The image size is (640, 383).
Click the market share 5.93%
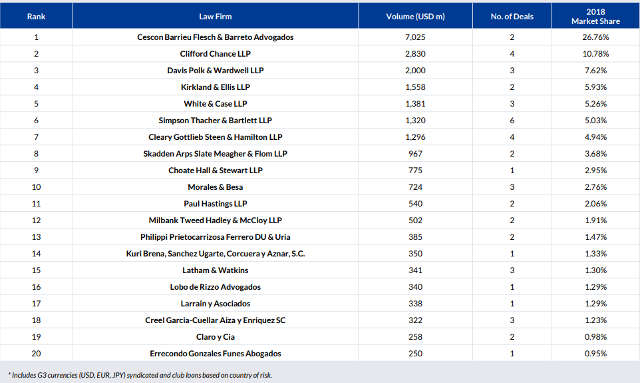point(596,87)
